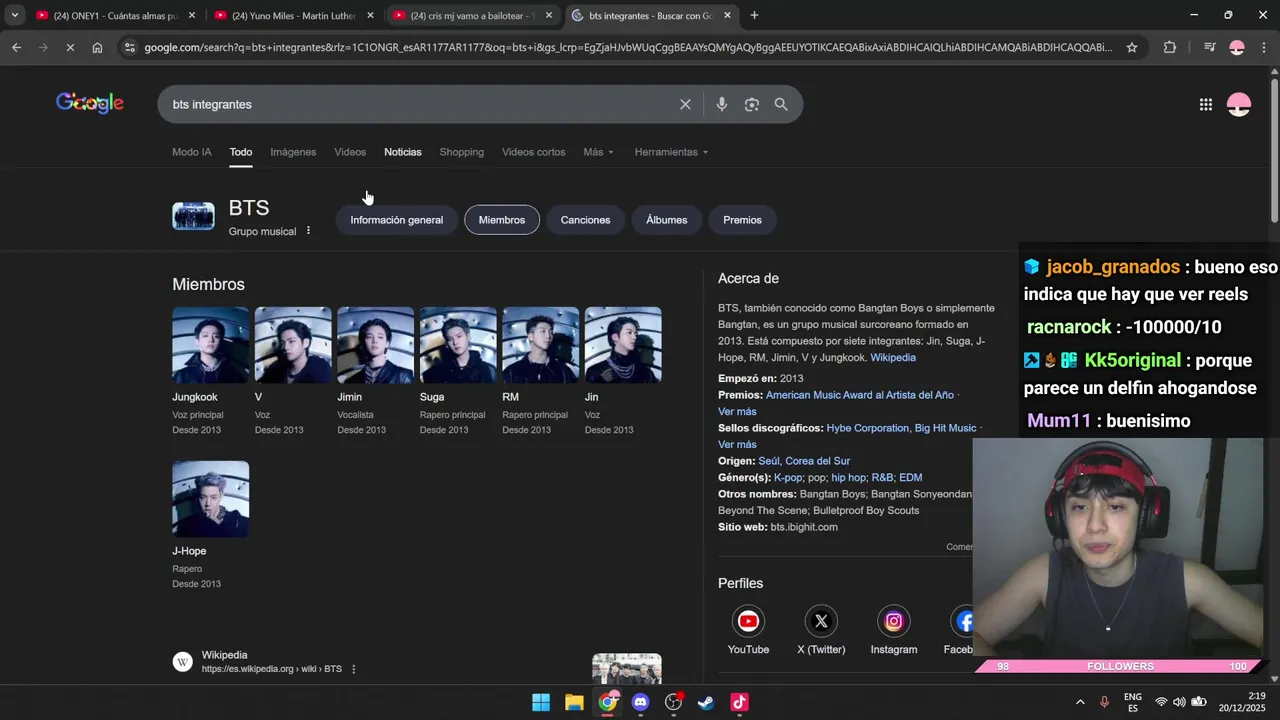The height and width of the screenshot is (720, 1280).
Task: Expand Ver más under Sellos discográficos
Action: click(x=737, y=445)
